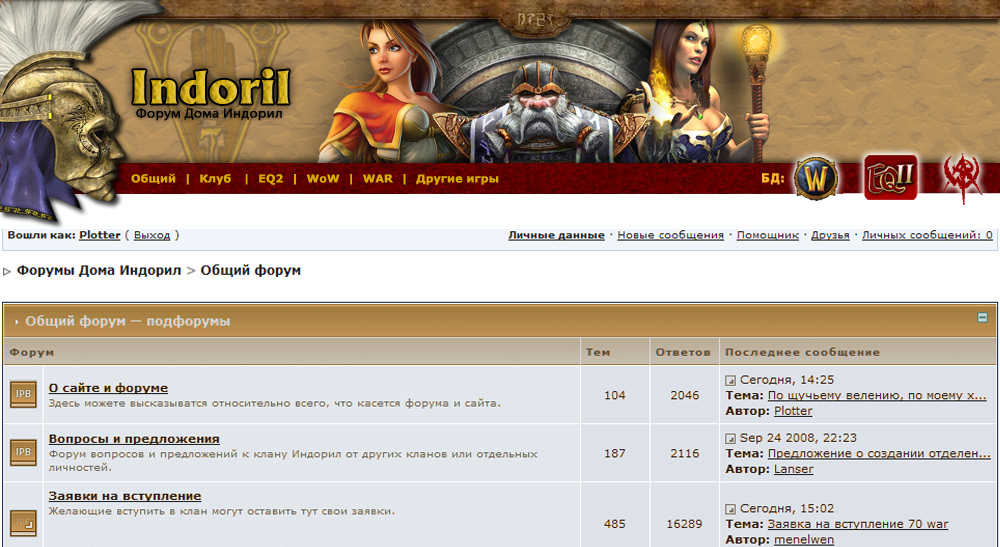The width and height of the screenshot is (1000, 547).
Task: Open the WoW menu item
Action: point(323,179)
